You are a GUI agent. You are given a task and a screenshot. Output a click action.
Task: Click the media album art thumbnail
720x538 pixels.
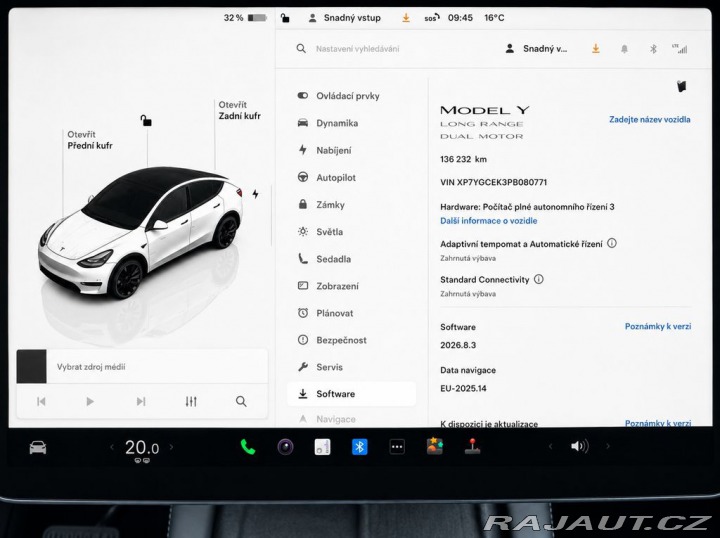[32, 366]
